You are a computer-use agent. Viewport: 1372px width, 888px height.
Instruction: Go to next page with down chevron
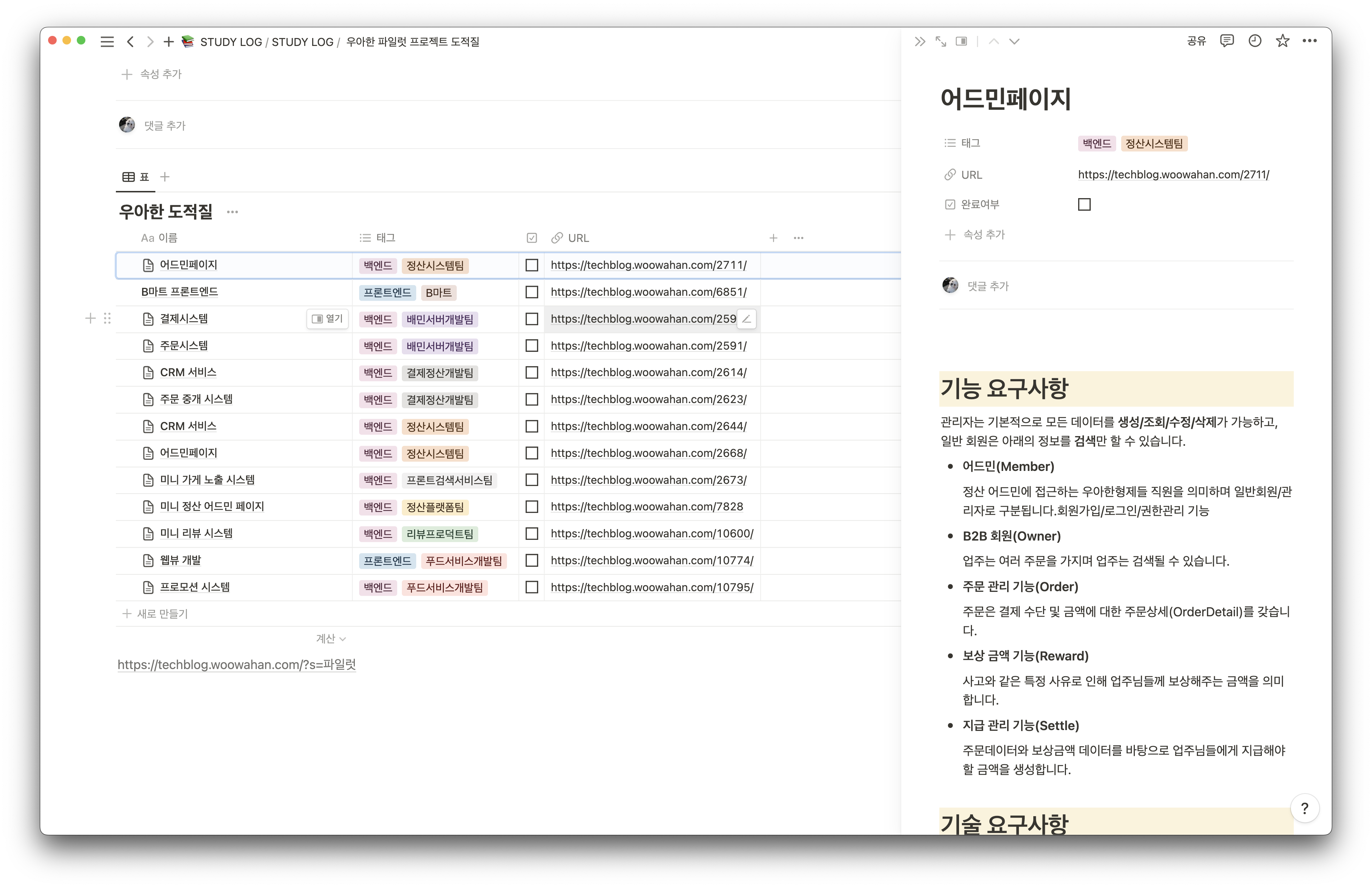click(x=1014, y=42)
